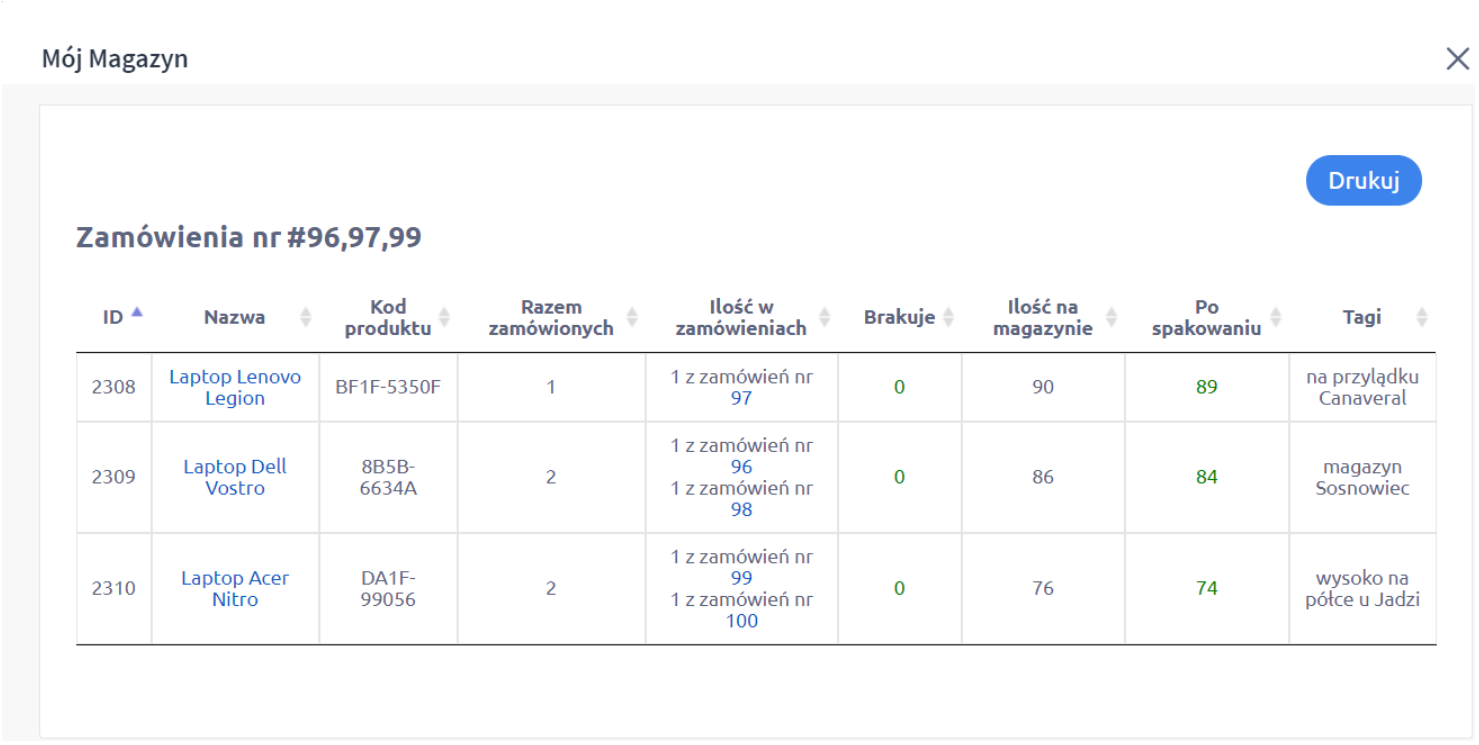Open order number 99 link

point(741,578)
